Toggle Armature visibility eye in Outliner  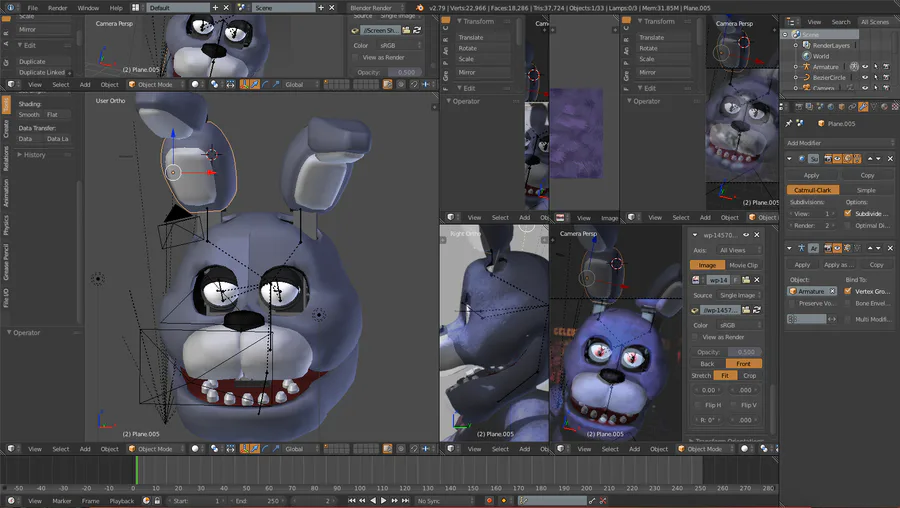(x=865, y=67)
